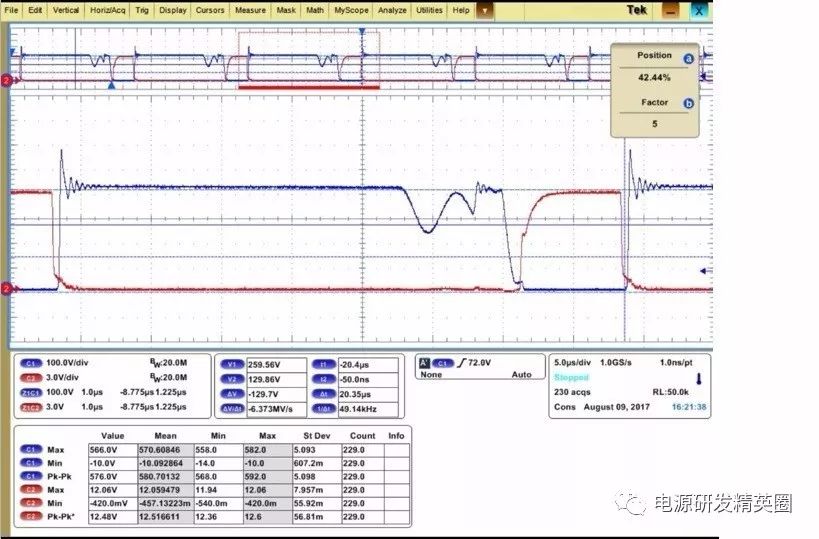Image resolution: width=819 pixels, height=539 pixels.
Task: Click the Z1C1 zoom channel badge
Action: (30, 394)
